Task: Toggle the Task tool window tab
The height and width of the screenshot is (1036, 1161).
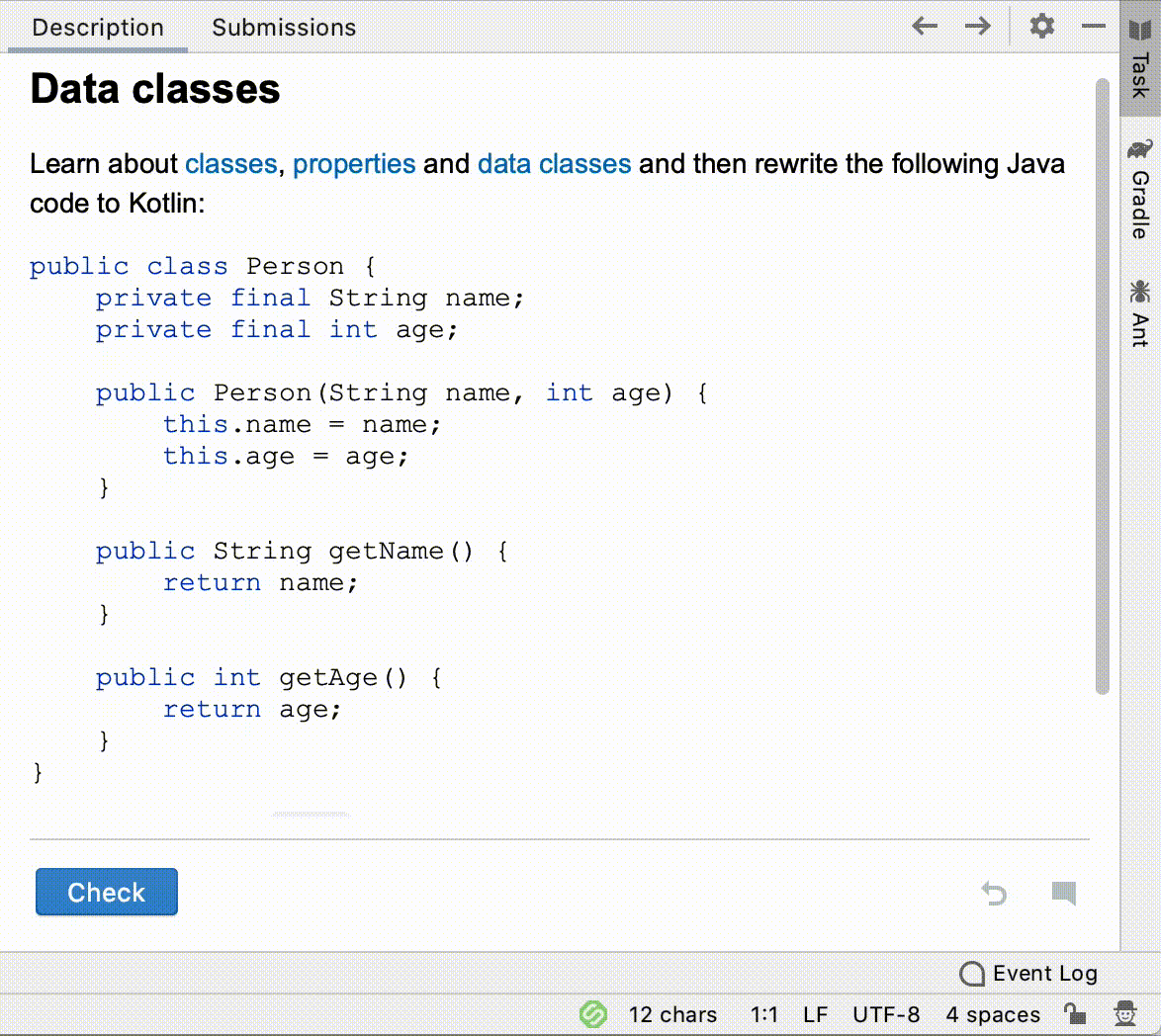Action: 1140,58
